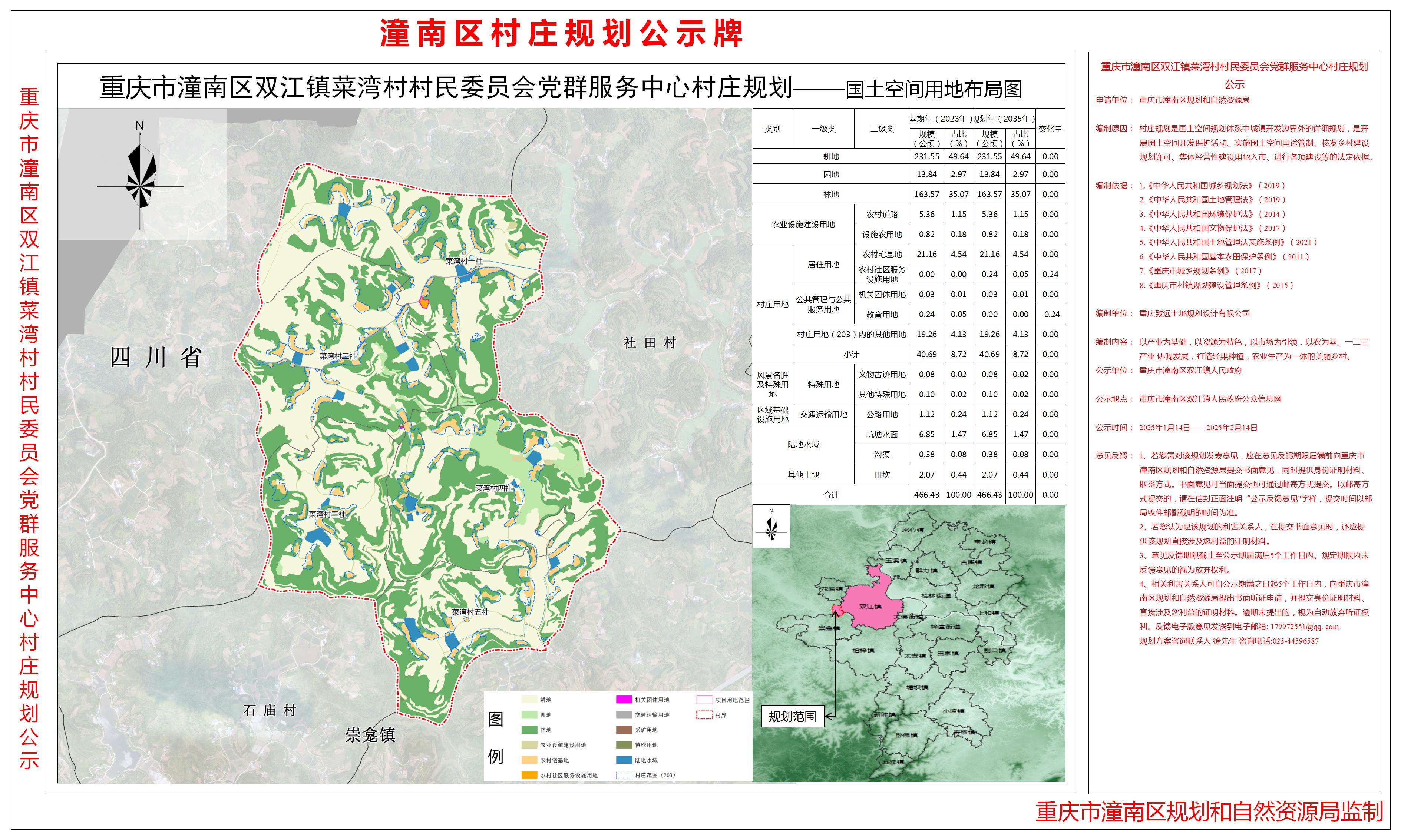Click the red dashed 村界 legend symbol
1401x840 pixels.
tap(704, 715)
